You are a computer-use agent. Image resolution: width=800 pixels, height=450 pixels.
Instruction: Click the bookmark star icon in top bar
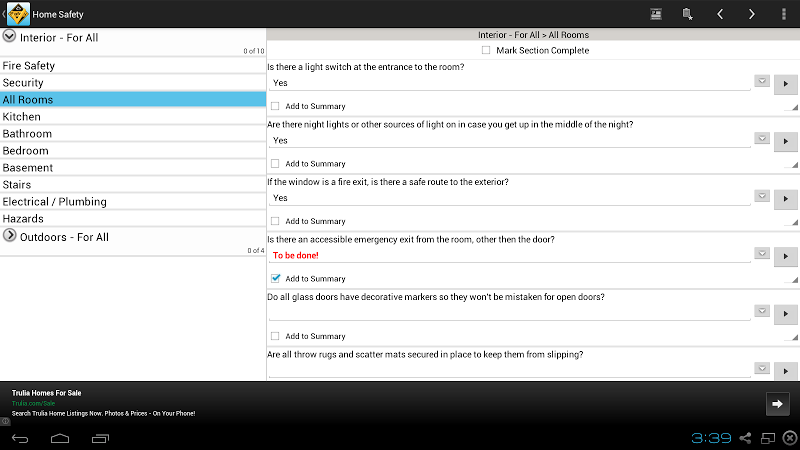point(688,14)
